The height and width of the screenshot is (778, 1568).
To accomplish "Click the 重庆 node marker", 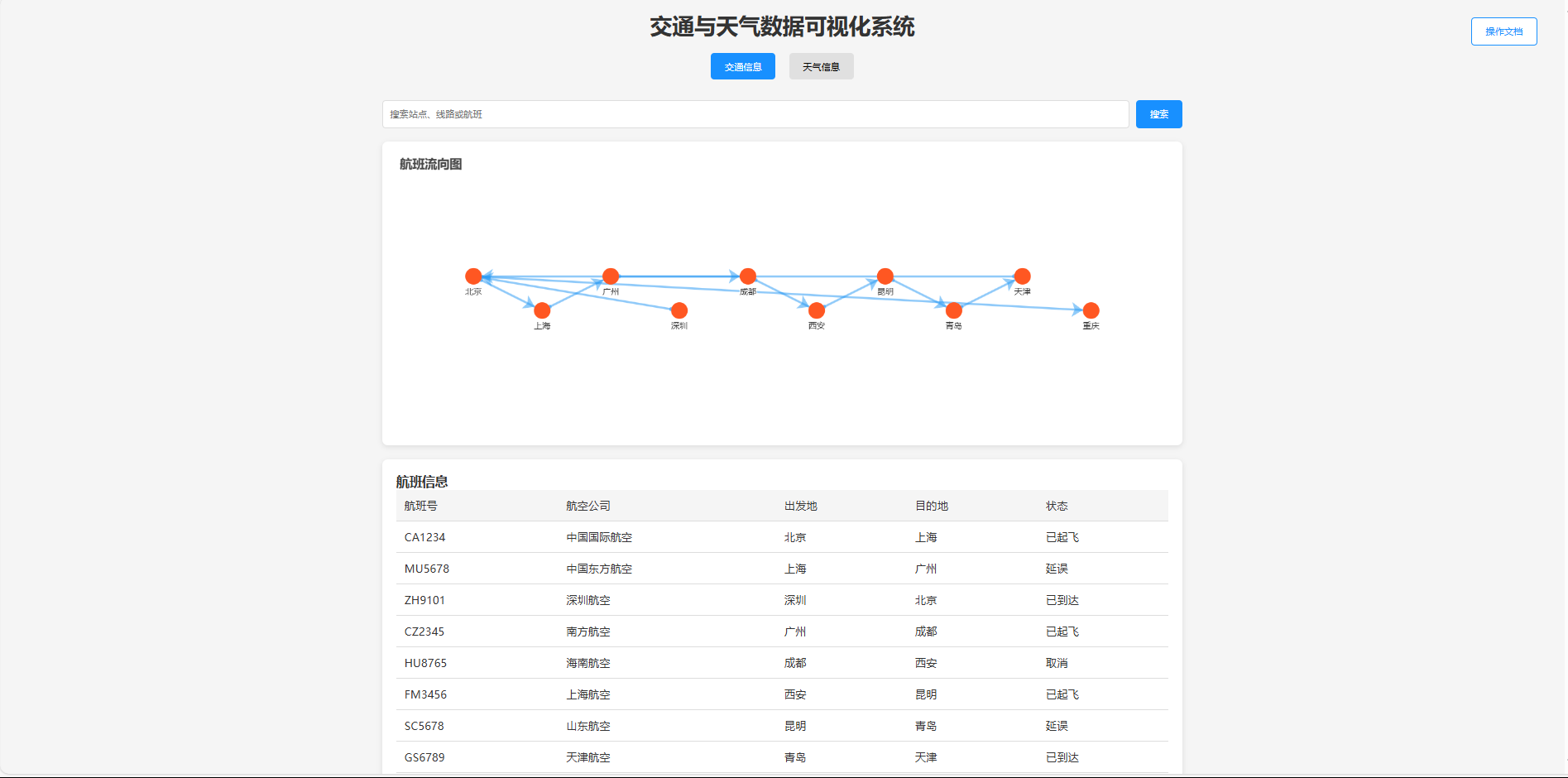I will [x=1090, y=312].
